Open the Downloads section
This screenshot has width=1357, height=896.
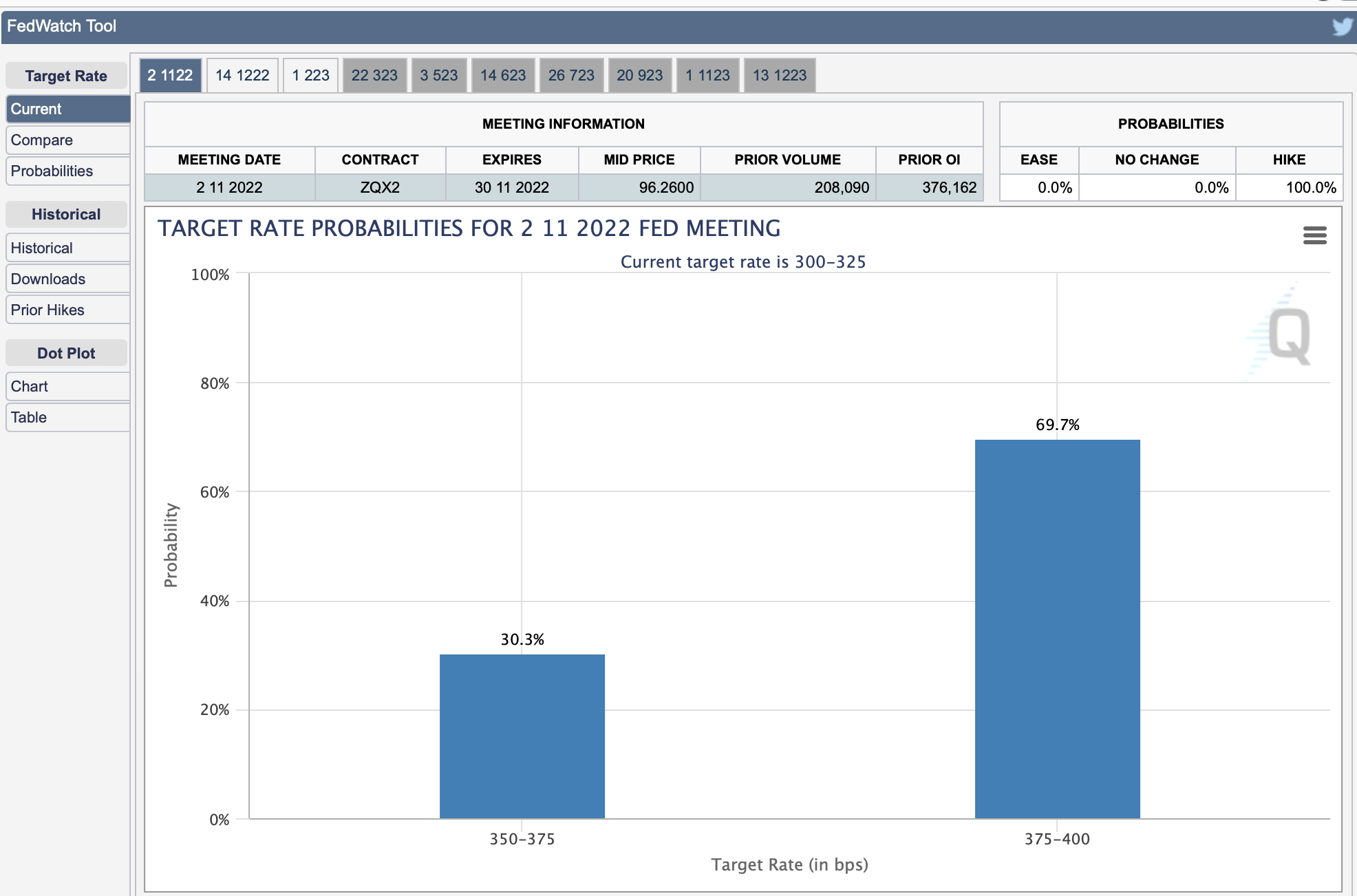[x=67, y=279]
